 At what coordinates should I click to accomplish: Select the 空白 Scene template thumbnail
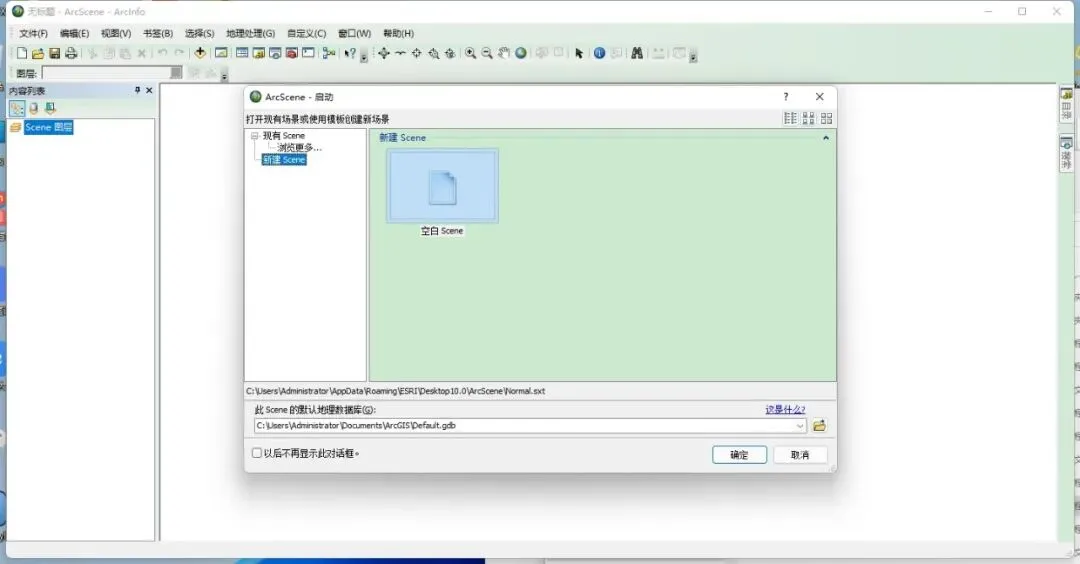click(442, 187)
